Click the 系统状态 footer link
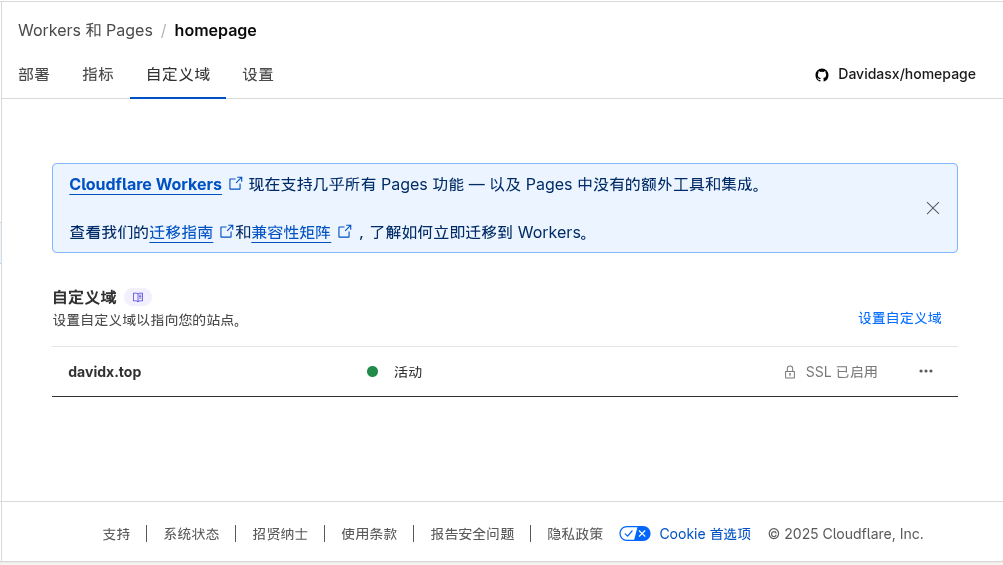Viewport: 1003px width, 565px height. tap(191, 534)
